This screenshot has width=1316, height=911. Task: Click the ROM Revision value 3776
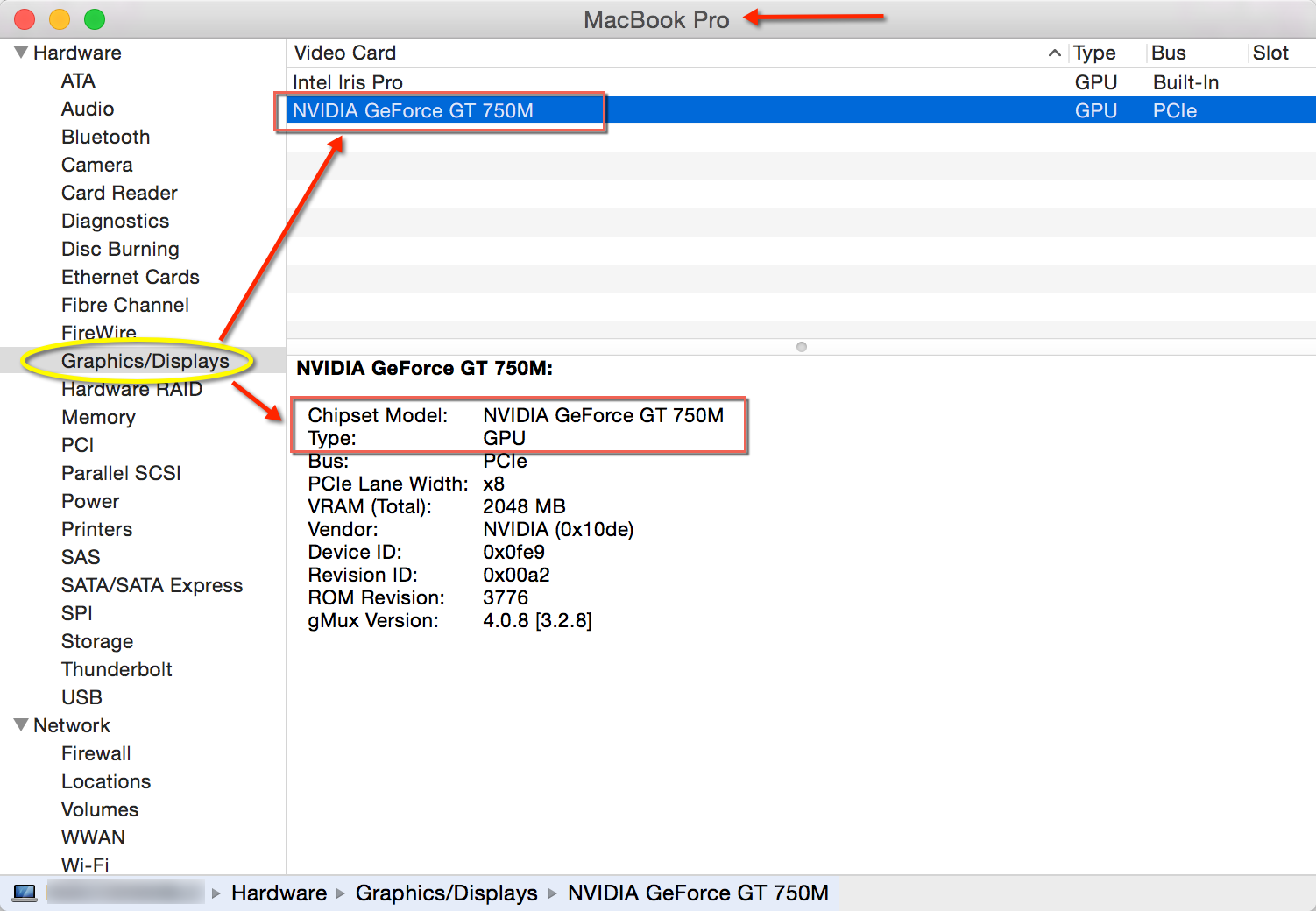506,597
